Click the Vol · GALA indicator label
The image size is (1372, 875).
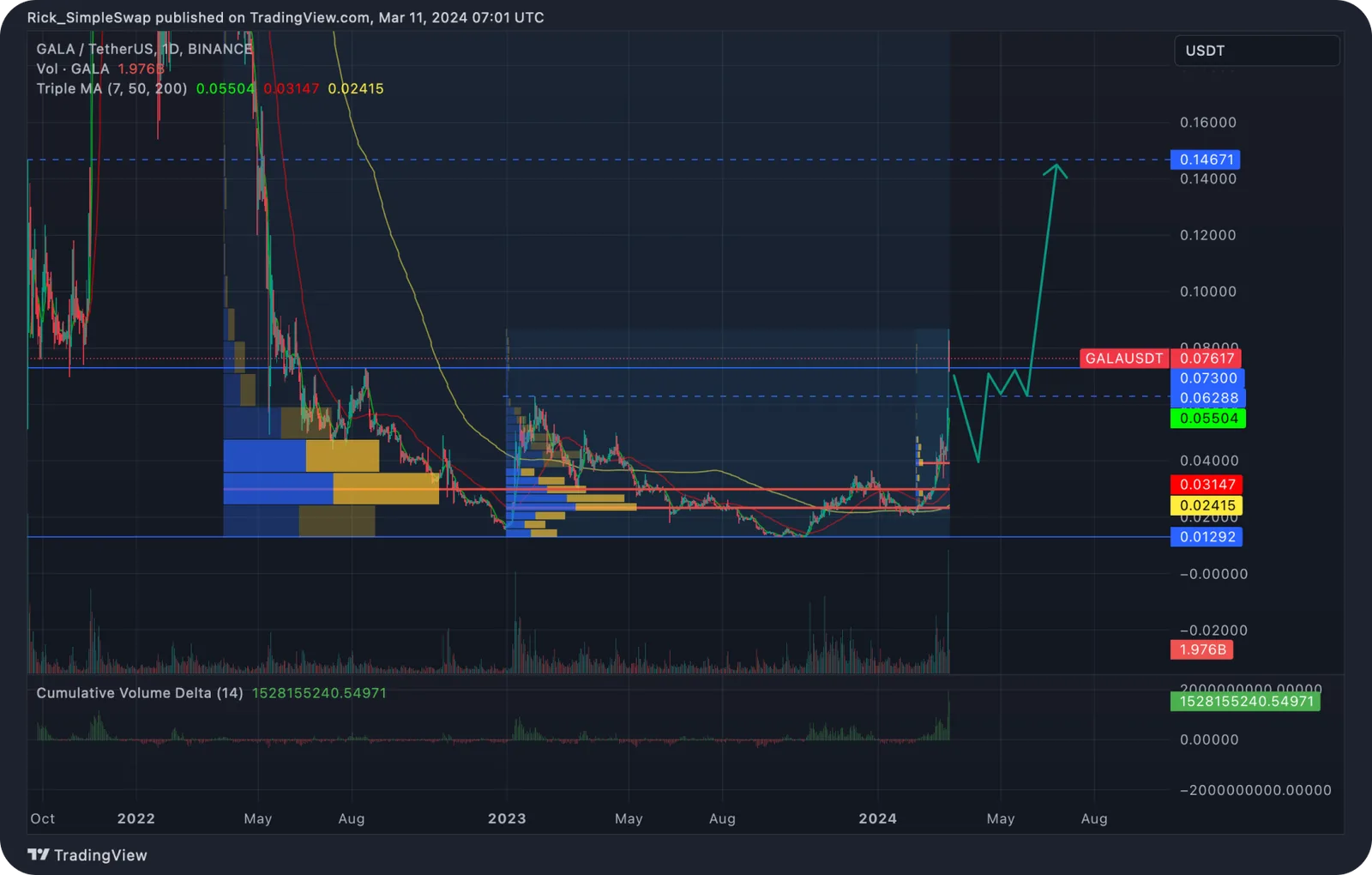coord(73,69)
